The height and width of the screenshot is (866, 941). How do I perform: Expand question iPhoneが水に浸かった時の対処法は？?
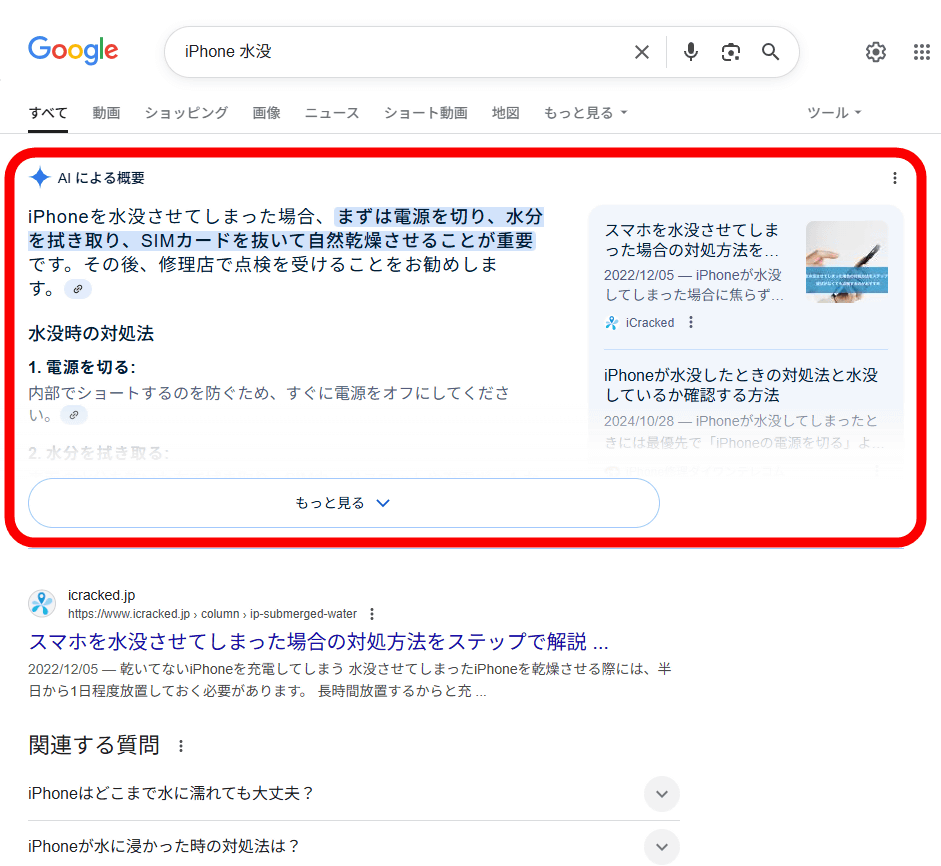(353, 846)
